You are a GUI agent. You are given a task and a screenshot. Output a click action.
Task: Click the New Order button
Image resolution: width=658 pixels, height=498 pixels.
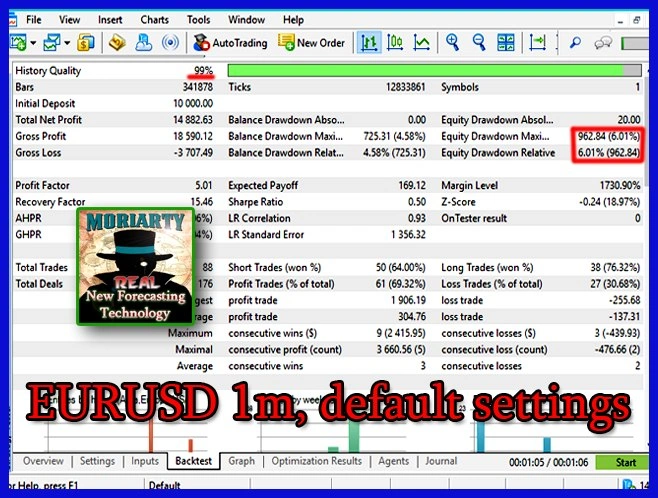click(312, 43)
